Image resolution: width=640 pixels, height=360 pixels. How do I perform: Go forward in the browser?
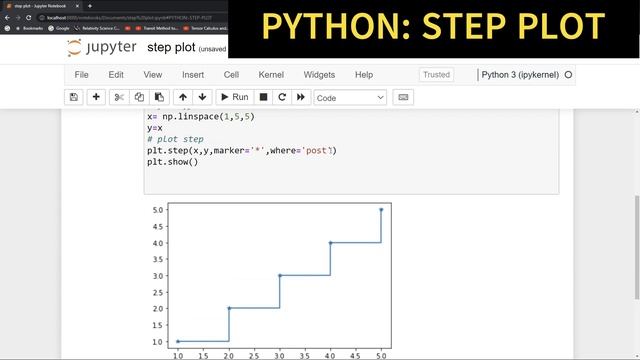[x=18, y=18]
